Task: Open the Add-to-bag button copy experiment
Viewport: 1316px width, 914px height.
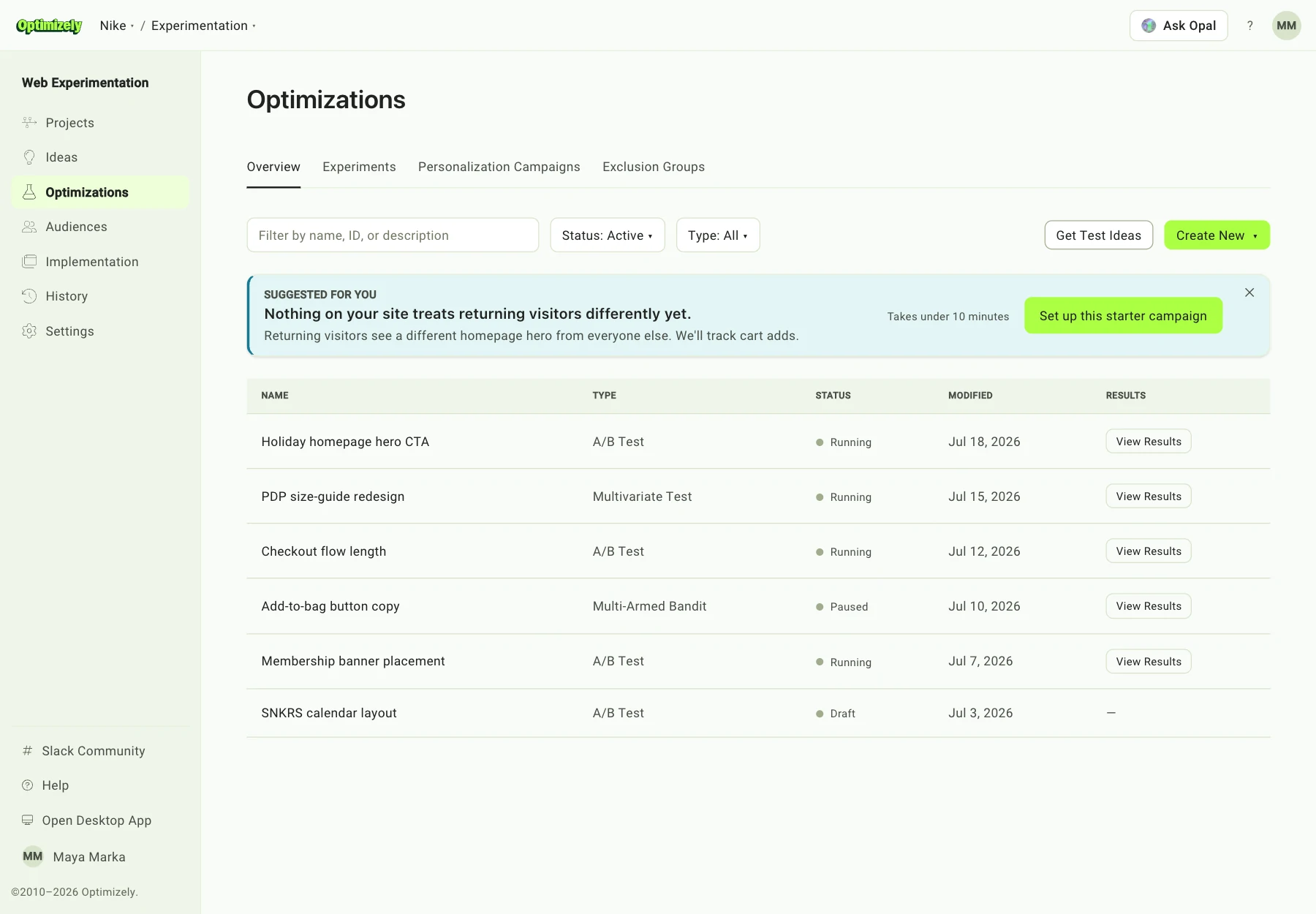Action: coord(330,606)
